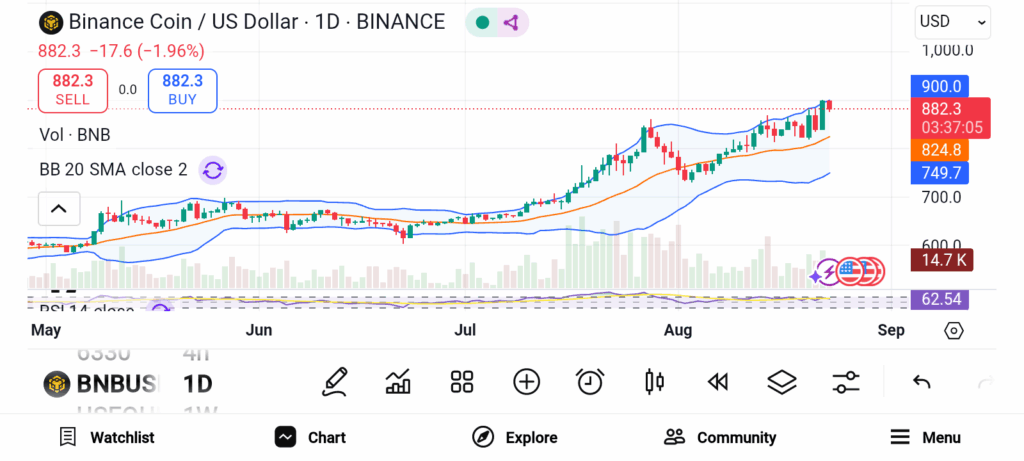
Task: Open the drawing tools pencil icon
Action: pos(335,382)
